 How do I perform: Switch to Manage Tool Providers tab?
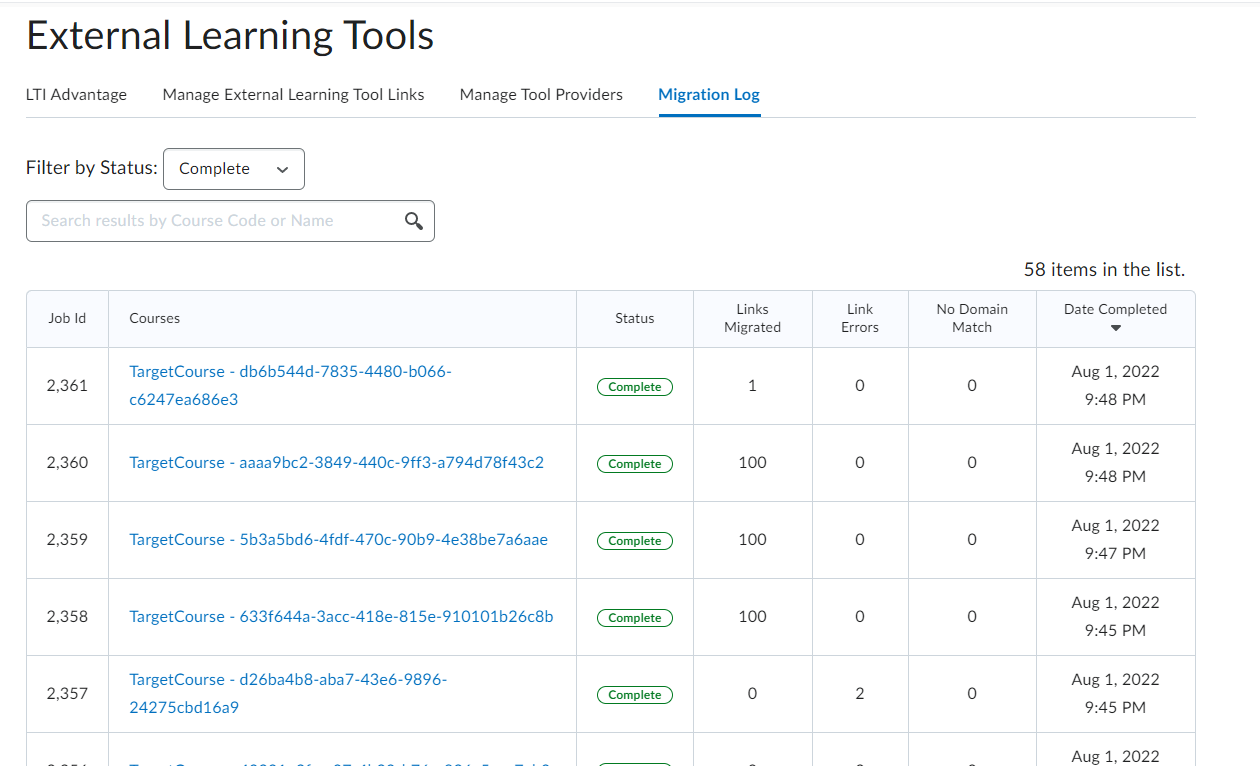click(x=541, y=95)
